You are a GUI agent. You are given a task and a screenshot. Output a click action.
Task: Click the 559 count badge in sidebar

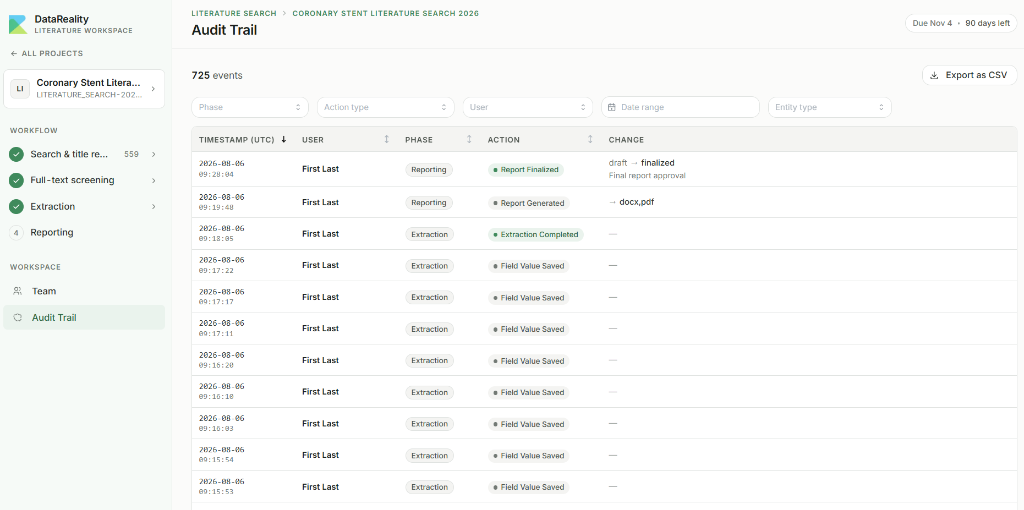[x=131, y=154]
